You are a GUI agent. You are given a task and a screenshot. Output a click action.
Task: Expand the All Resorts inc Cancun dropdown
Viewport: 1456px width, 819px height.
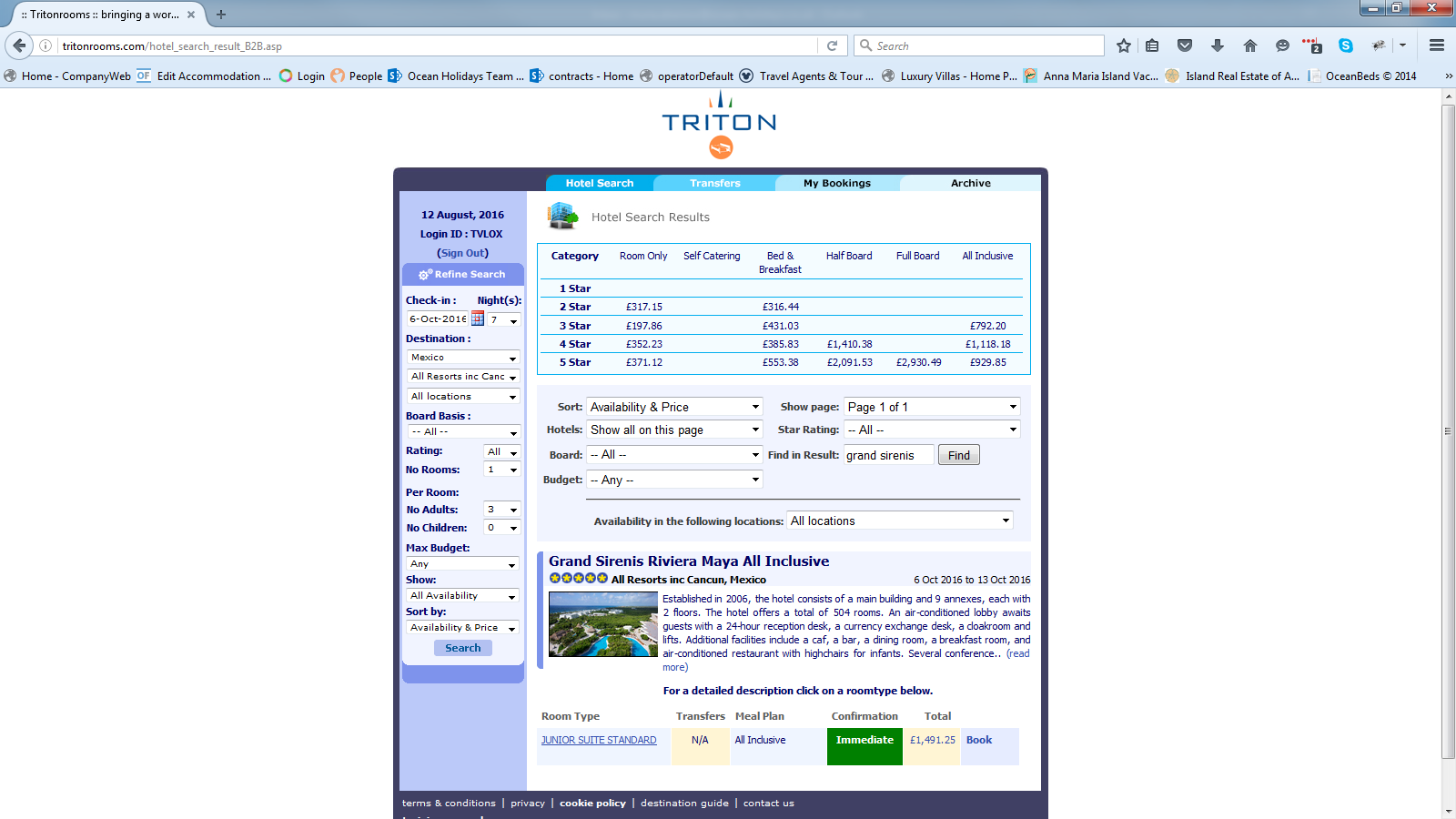point(463,377)
